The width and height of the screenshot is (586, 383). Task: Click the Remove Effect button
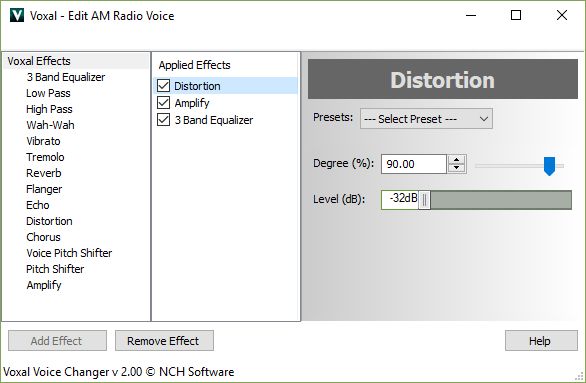click(x=164, y=340)
